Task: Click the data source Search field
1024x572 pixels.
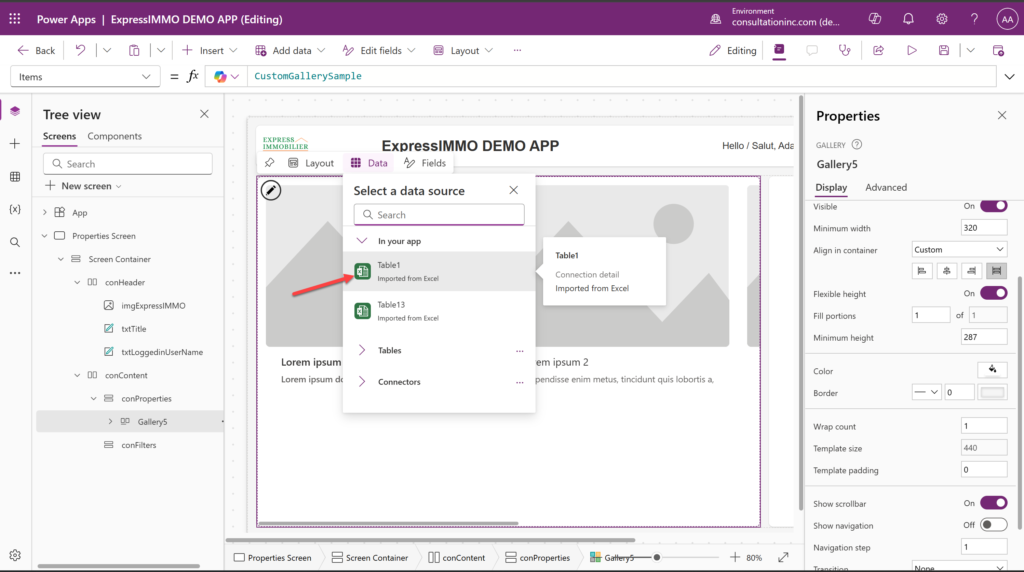Action: pos(439,214)
